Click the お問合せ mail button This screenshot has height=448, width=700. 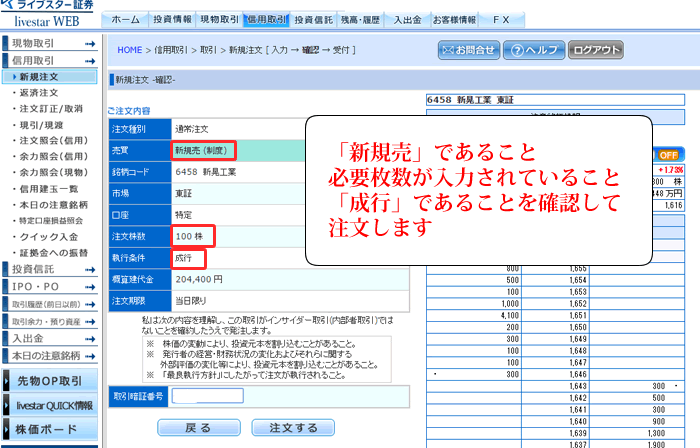click(x=467, y=49)
